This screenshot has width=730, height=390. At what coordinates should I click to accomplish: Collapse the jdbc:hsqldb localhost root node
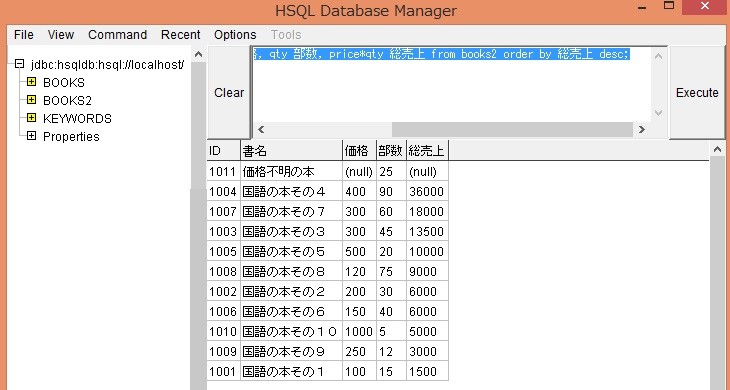(19, 64)
